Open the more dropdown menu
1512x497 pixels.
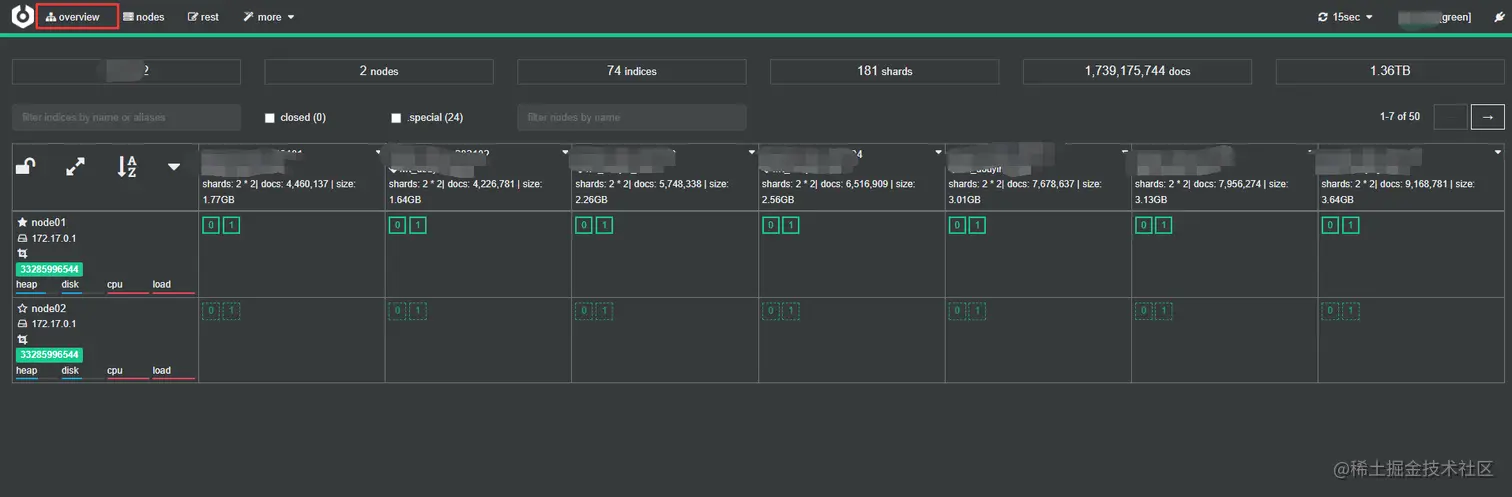click(269, 17)
